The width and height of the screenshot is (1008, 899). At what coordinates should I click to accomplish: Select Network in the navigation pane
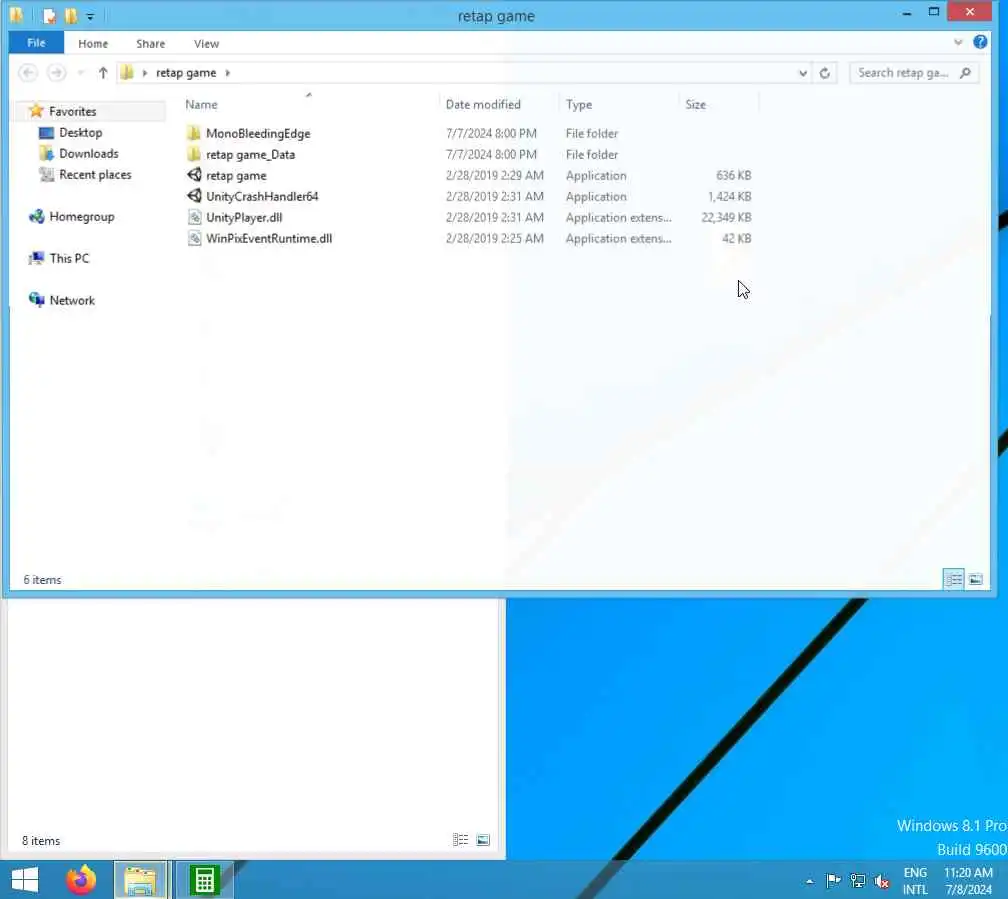click(x=72, y=300)
